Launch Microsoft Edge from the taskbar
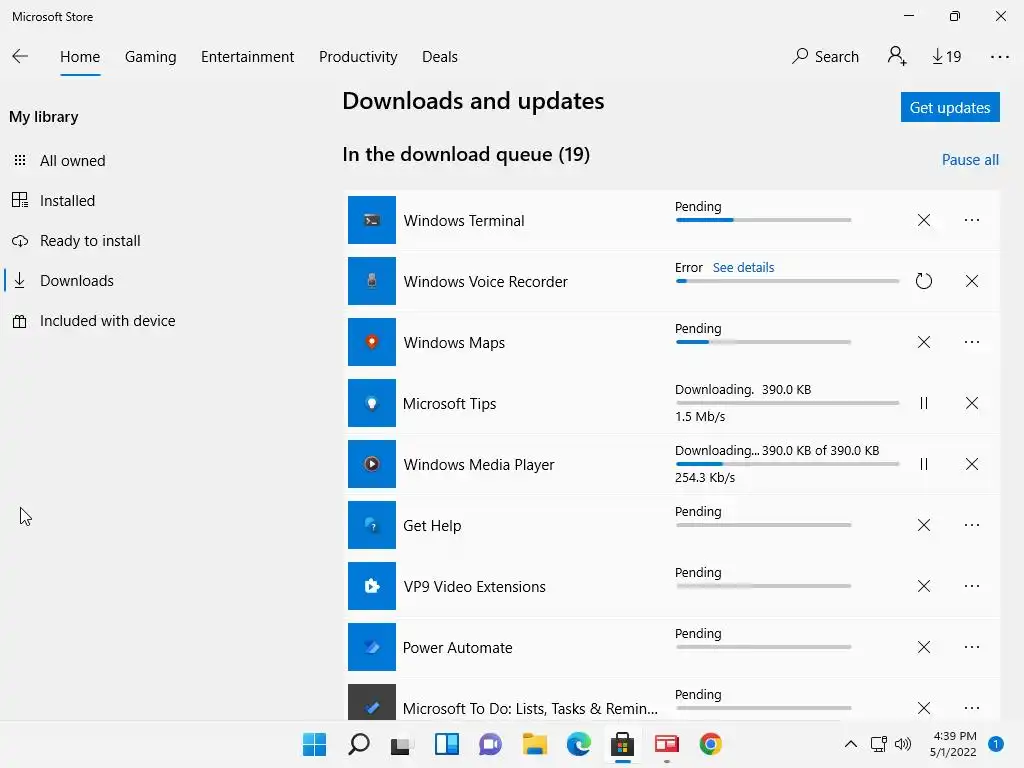This screenshot has width=1024, height=768. (x=579, y=744)
